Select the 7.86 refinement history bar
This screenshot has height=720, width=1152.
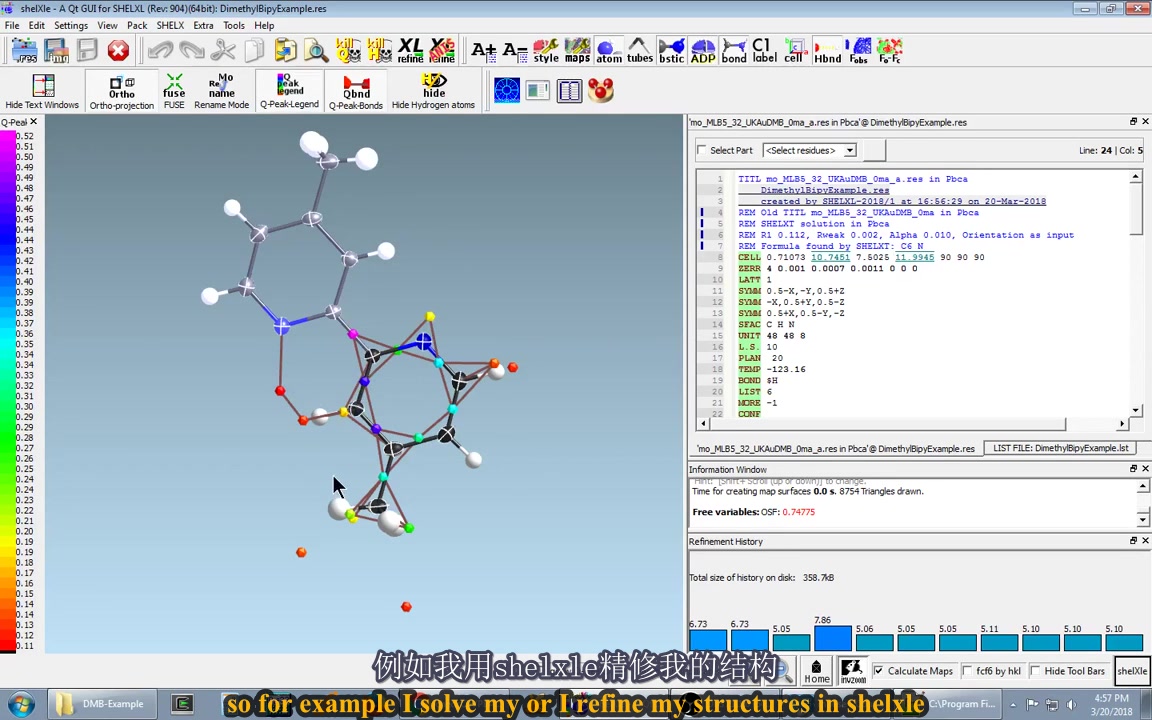pos(832,638)
